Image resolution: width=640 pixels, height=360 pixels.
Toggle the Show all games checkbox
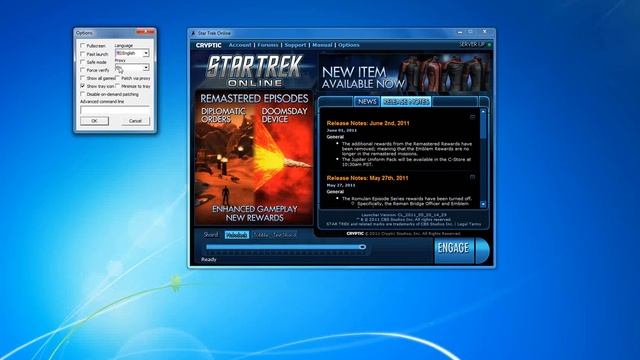pos(83,78)
